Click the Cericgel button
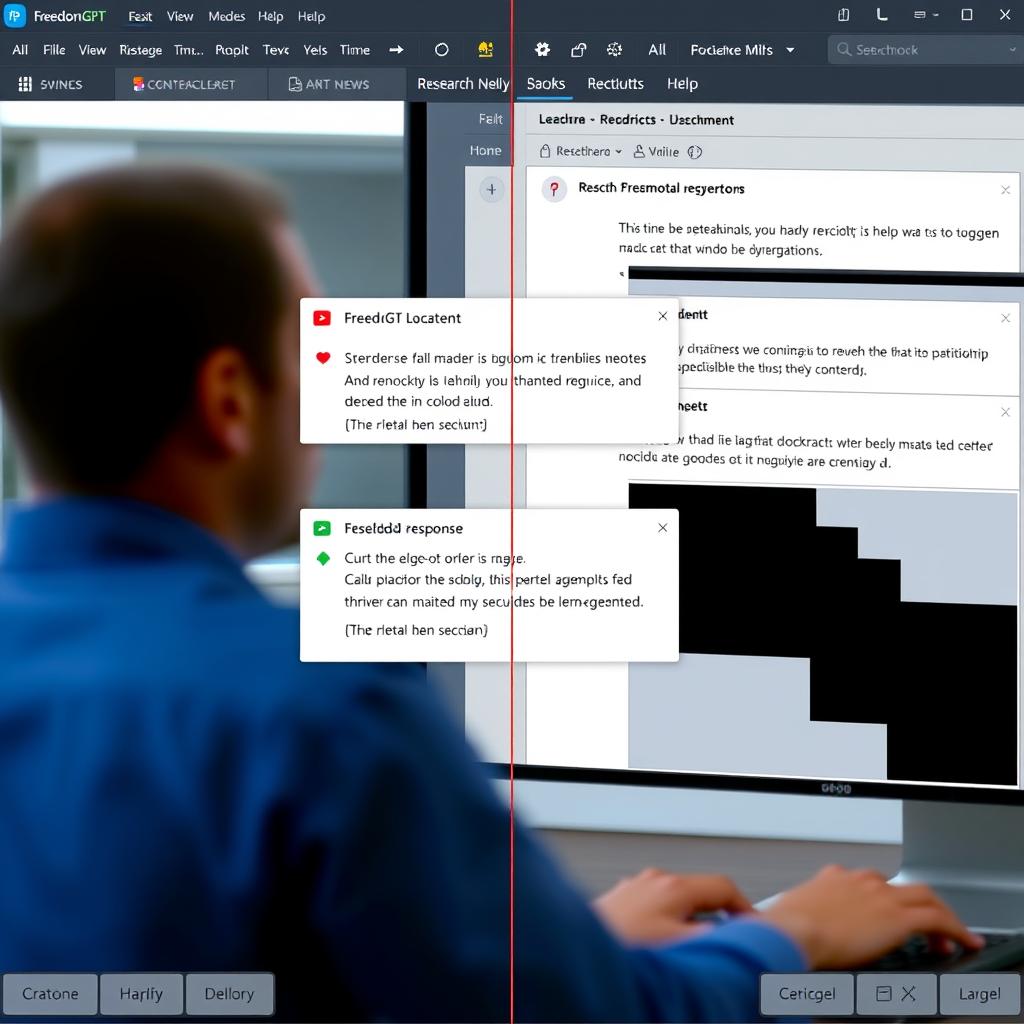Image resolution: width=1024 pixels, height=1024 pixels. 807,994
